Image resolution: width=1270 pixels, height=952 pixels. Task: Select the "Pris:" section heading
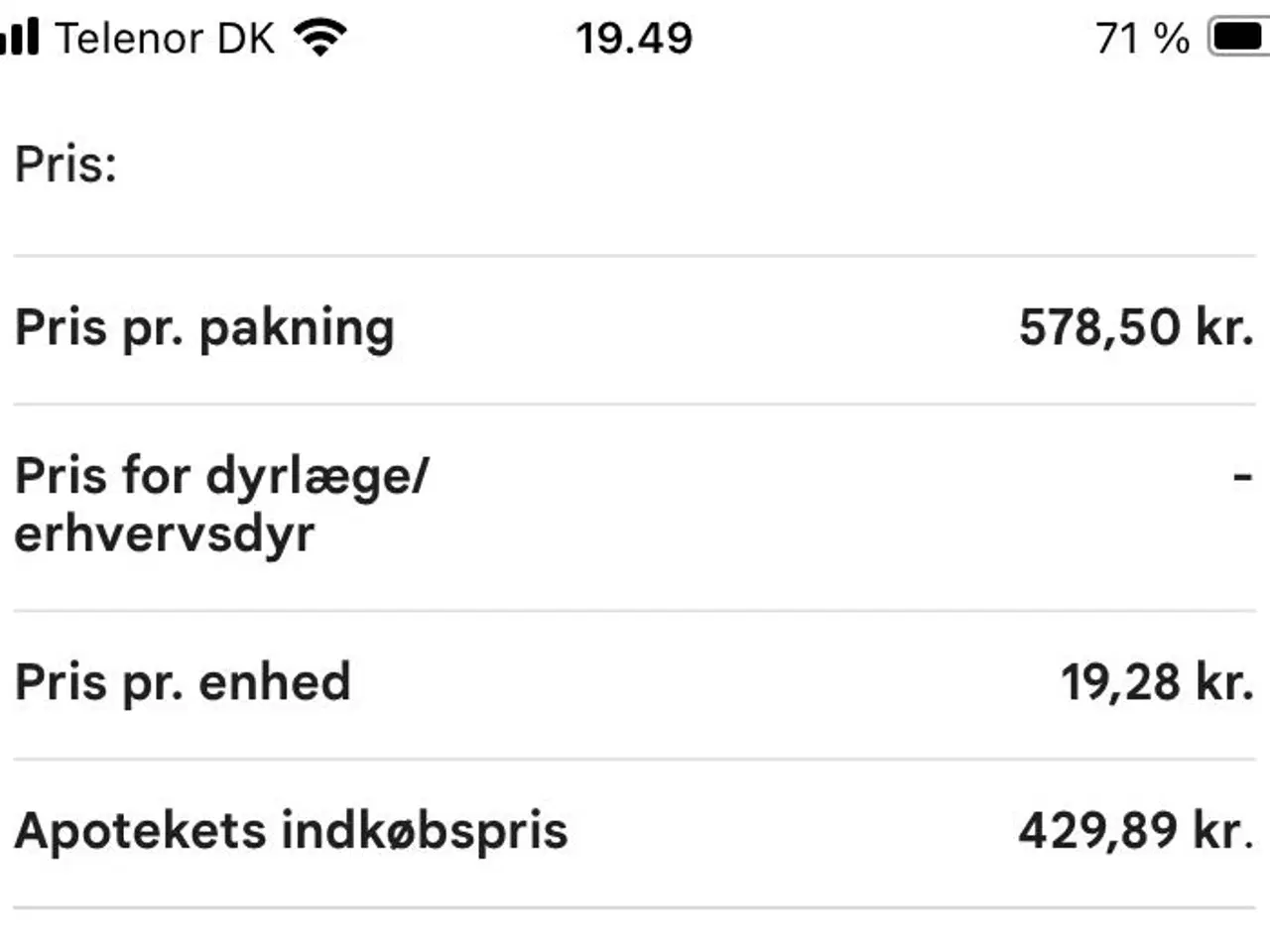(x=65, y=164)
